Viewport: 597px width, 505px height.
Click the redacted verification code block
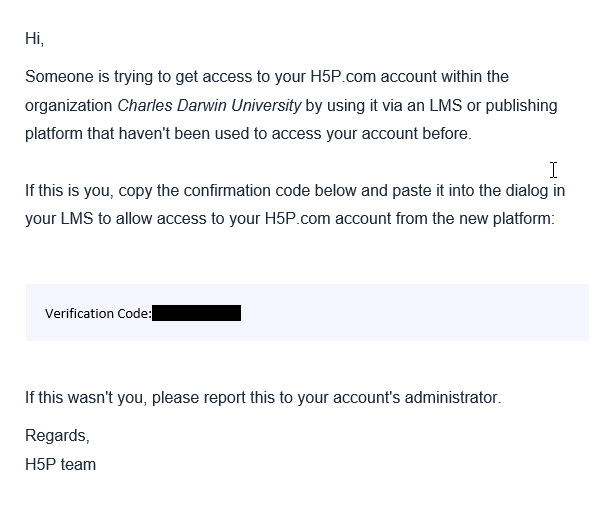pos(196,313)
